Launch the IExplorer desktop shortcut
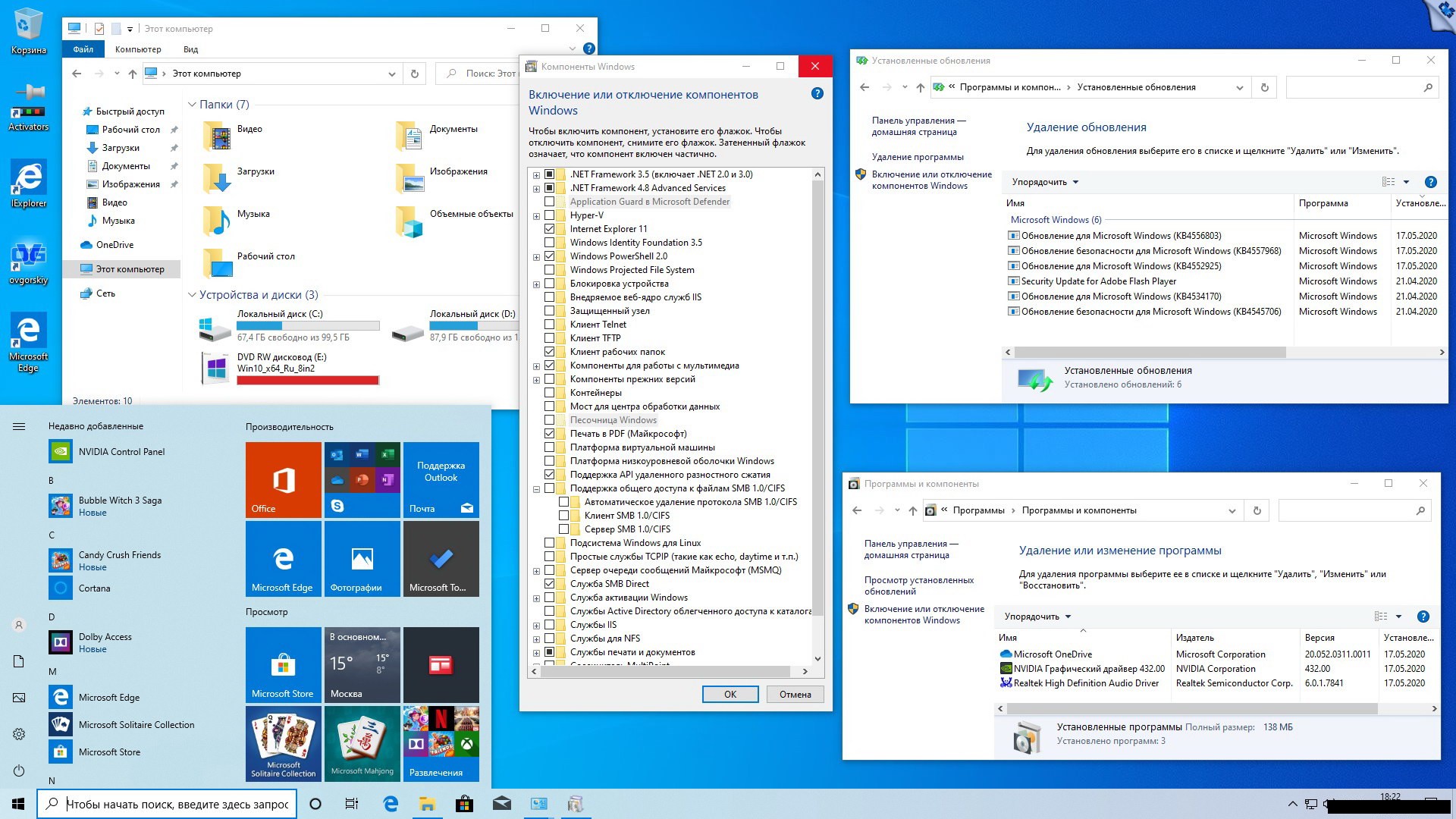Screen dimensions: 1456x819 point(28,183)
